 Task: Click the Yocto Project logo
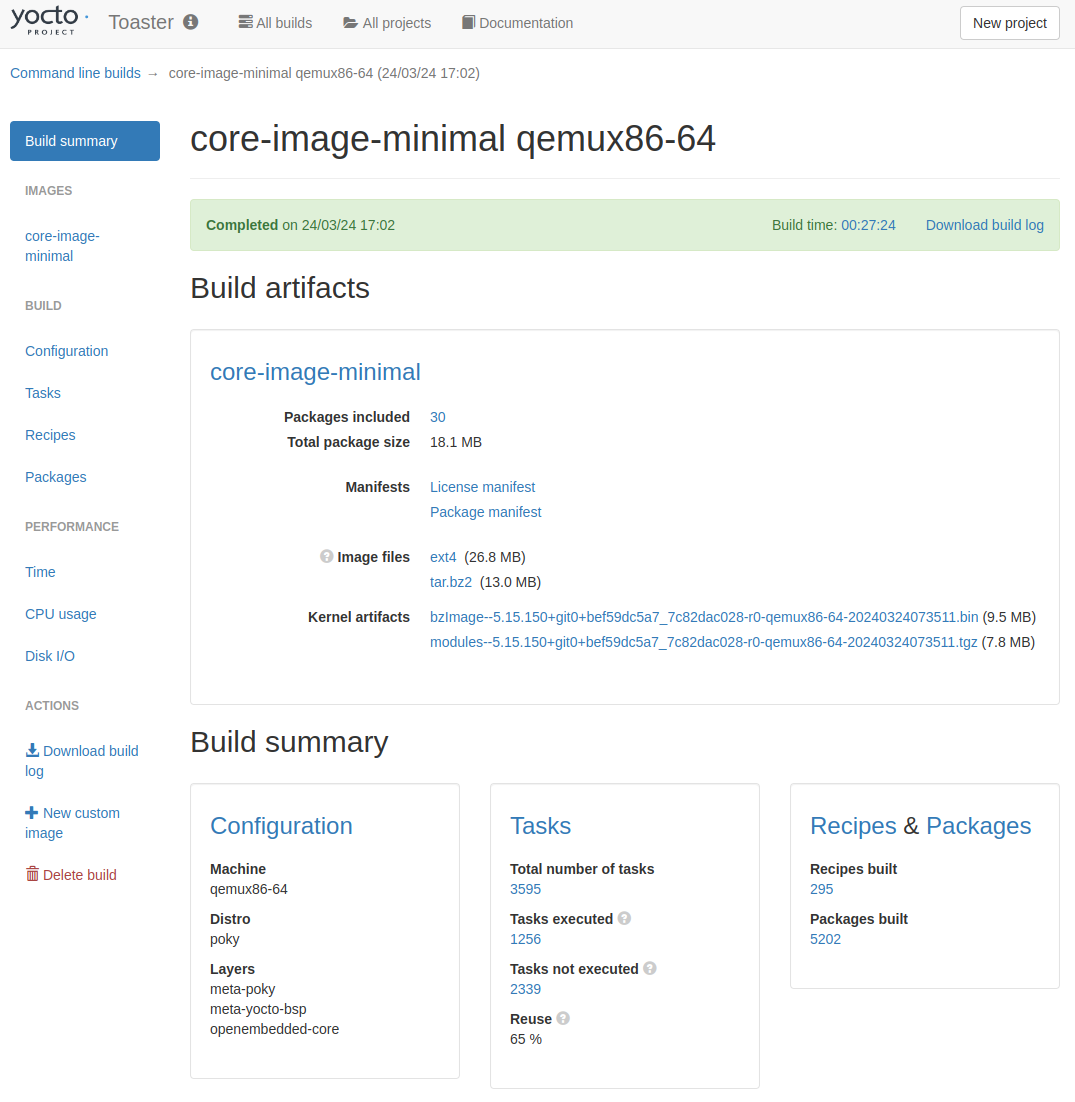coord(49,21)
